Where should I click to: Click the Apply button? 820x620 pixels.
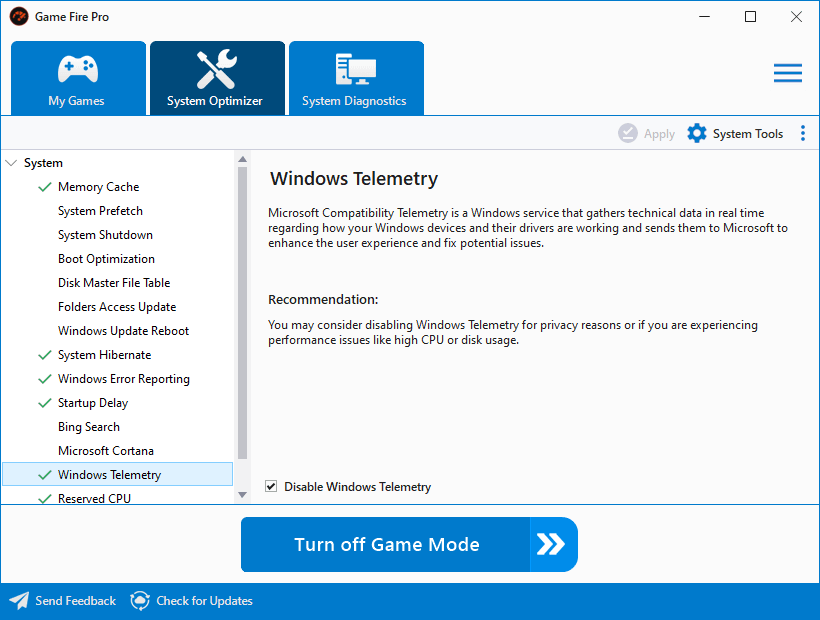click(647, 134)
